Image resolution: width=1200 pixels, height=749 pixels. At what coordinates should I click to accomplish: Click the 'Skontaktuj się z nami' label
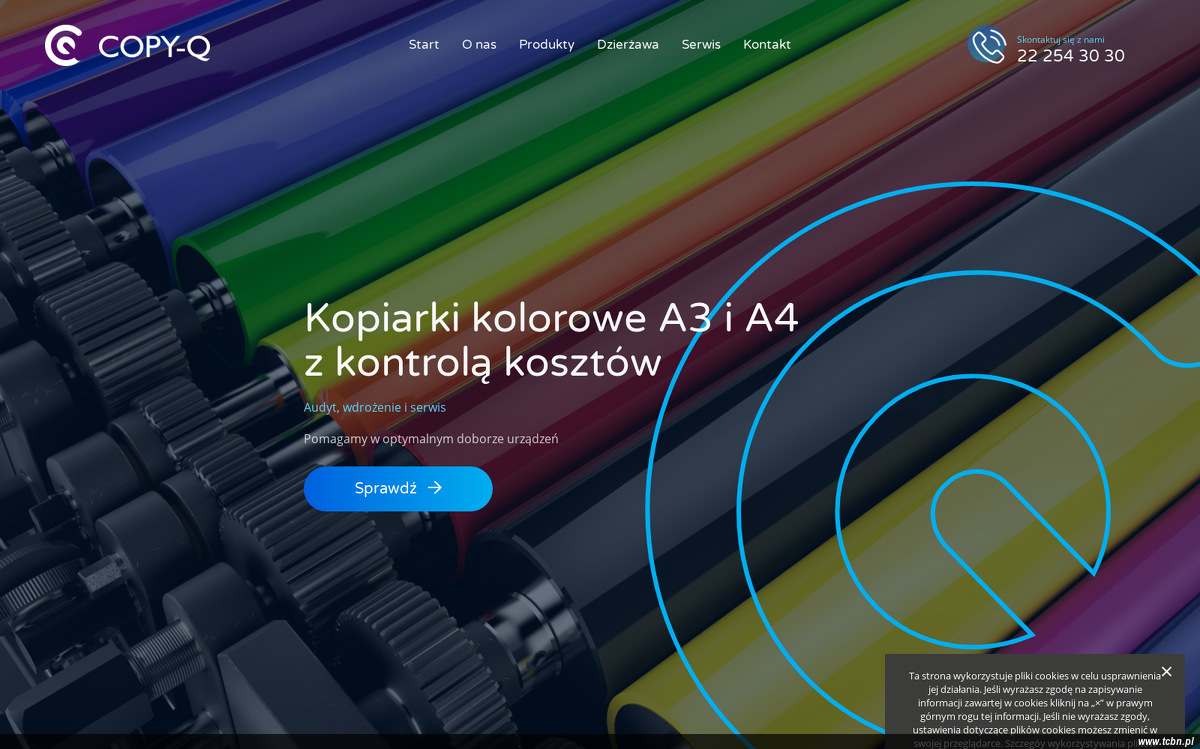pyautogui.click(x=1061, y=40)
